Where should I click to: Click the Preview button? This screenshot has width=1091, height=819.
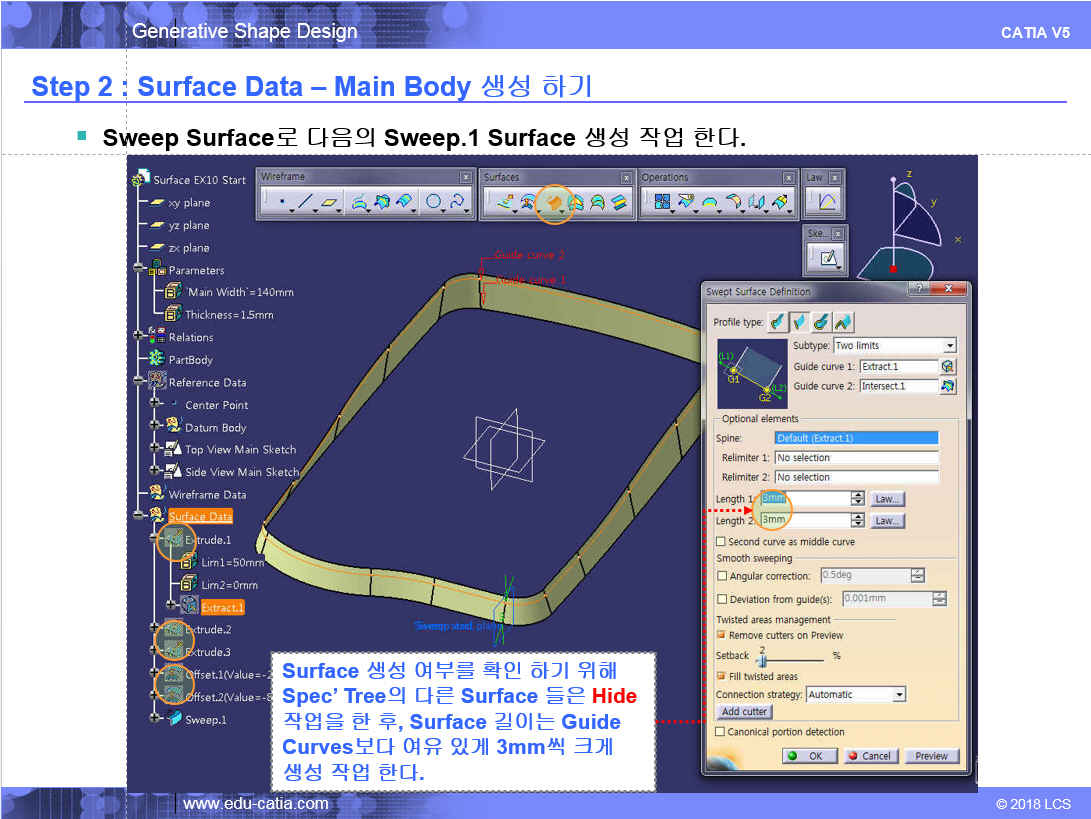pos(931,756)
